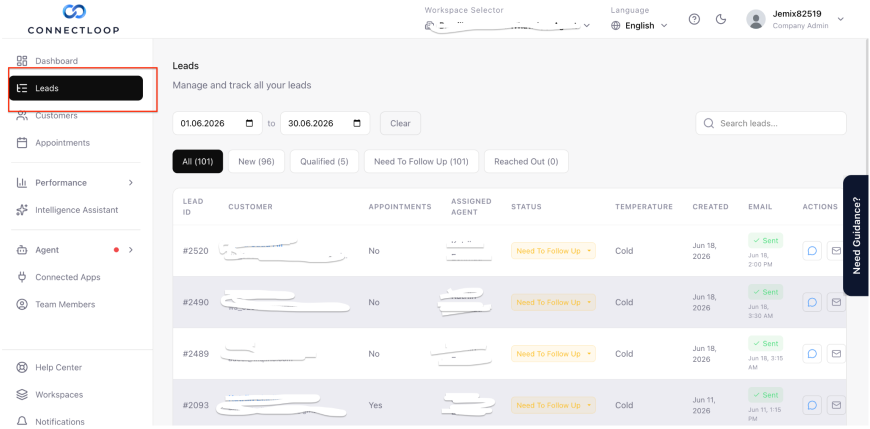This screenshot has width=870, height=429.
Task: Open the help question mark icon
Action: (x=694, y=19)
